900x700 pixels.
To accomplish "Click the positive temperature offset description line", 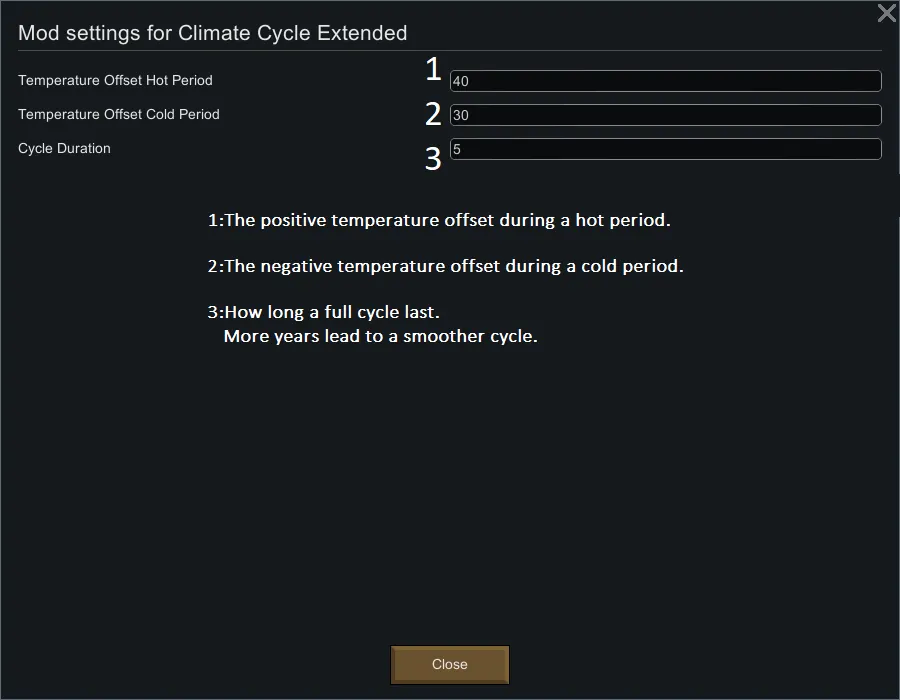I will click(x=439, y=220).
